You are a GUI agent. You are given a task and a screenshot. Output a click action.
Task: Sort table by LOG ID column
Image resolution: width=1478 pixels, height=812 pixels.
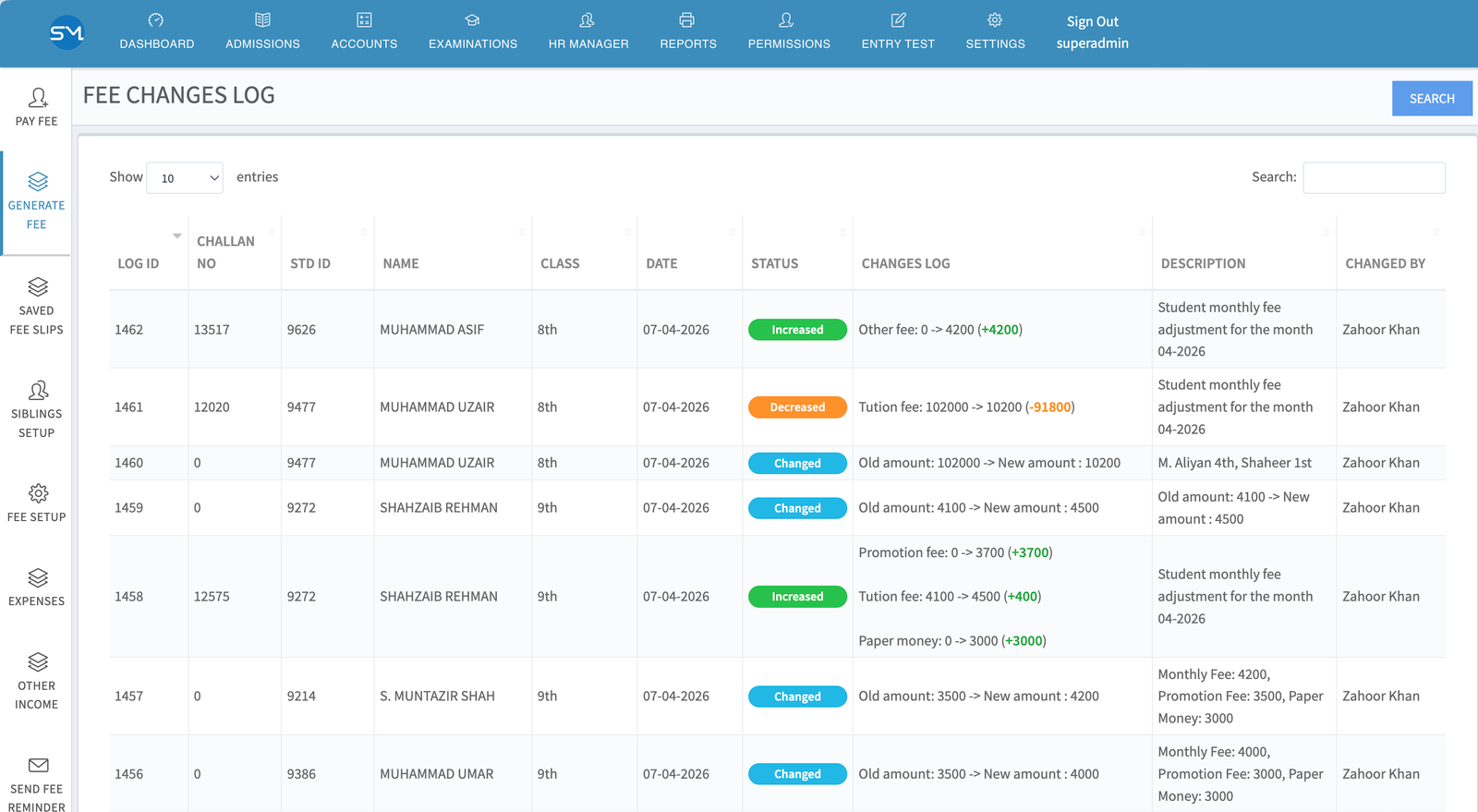coord(148,252)
